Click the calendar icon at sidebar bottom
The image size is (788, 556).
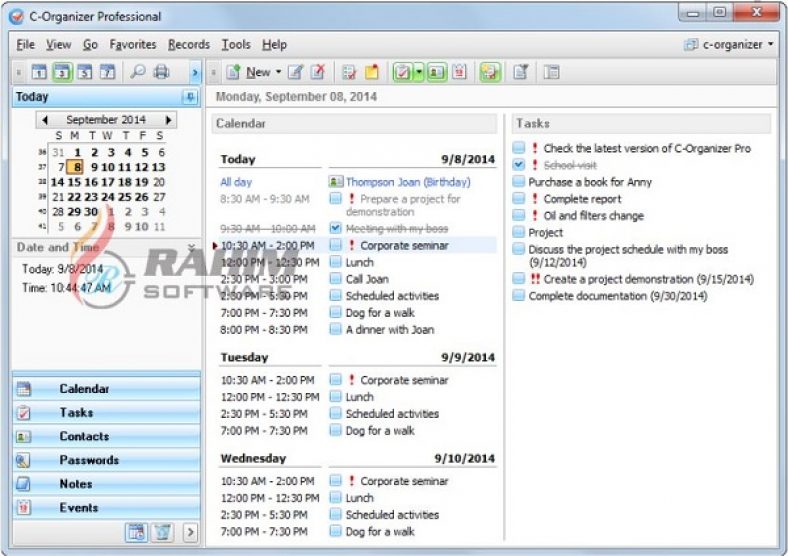click(136, 532)
